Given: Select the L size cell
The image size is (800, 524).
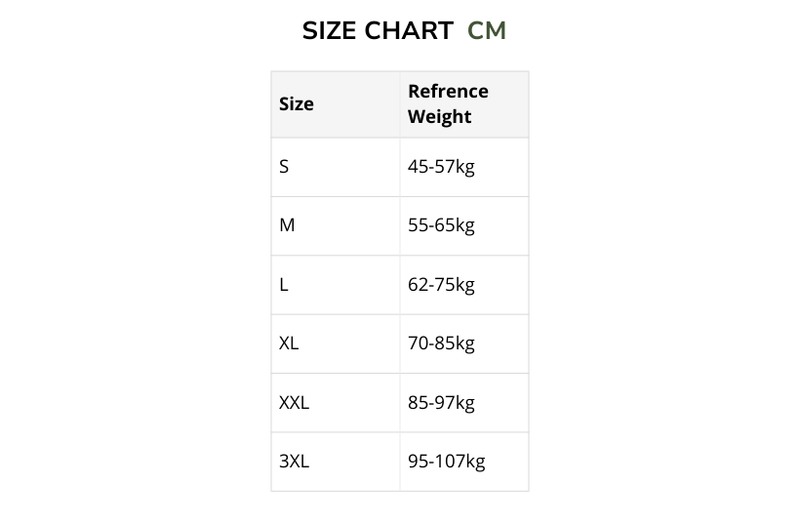Looking at the screenshot, I should pyautogui.click(x=284, y=285).
